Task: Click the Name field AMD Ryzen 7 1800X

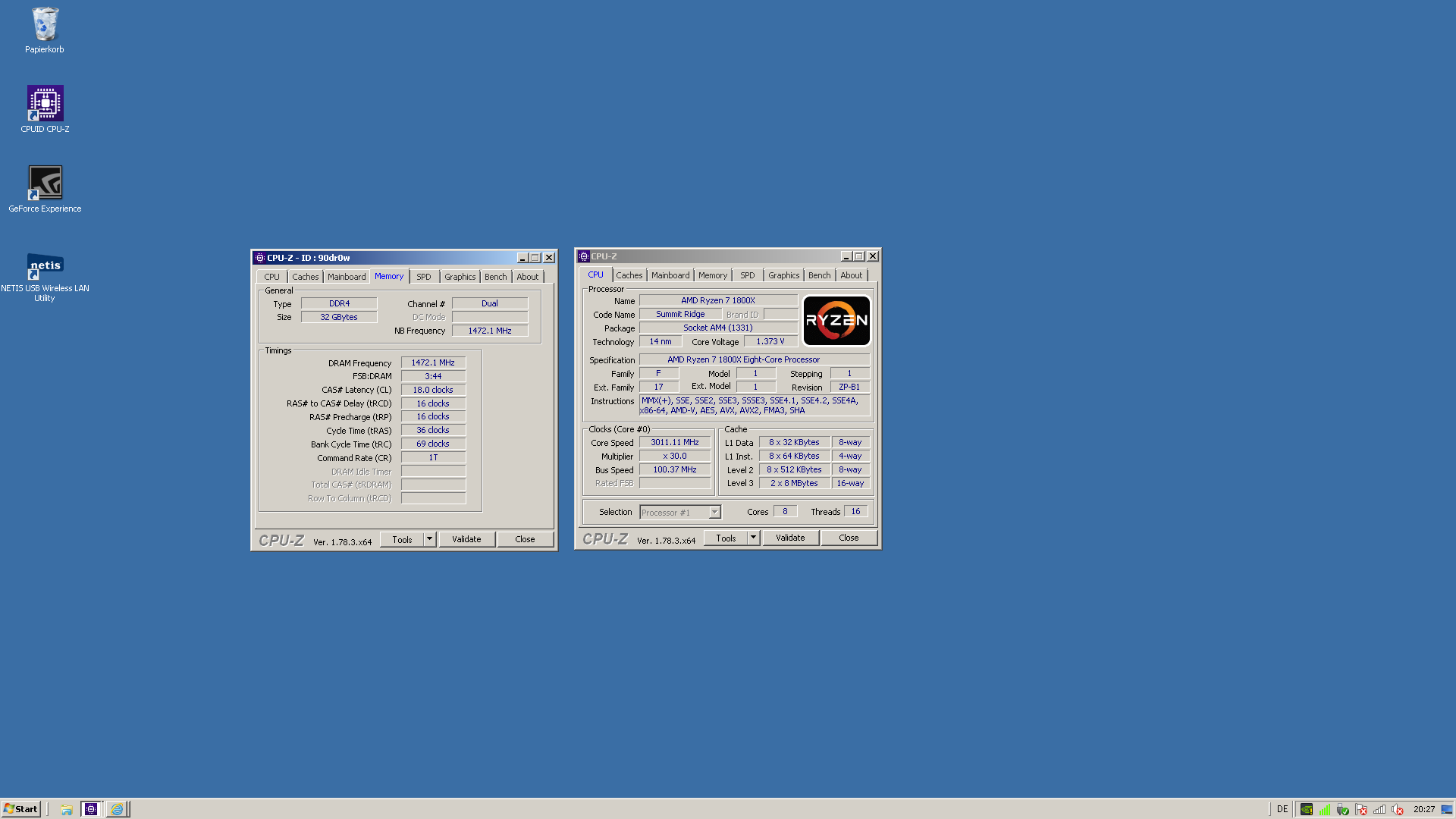Action: click(718, 300)
